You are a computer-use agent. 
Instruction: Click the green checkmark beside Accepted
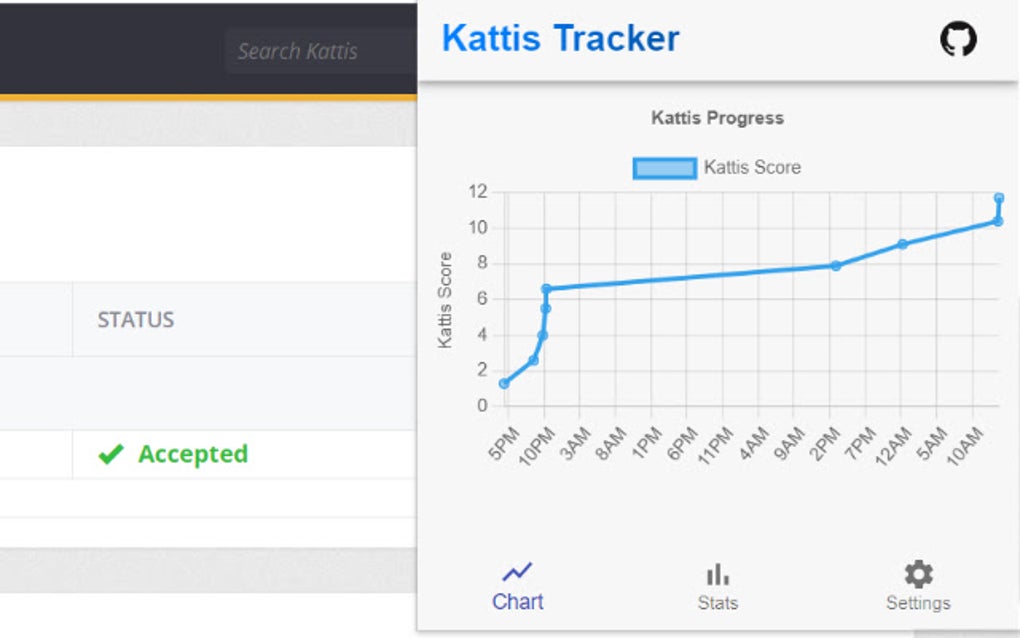tap(110, 454)
